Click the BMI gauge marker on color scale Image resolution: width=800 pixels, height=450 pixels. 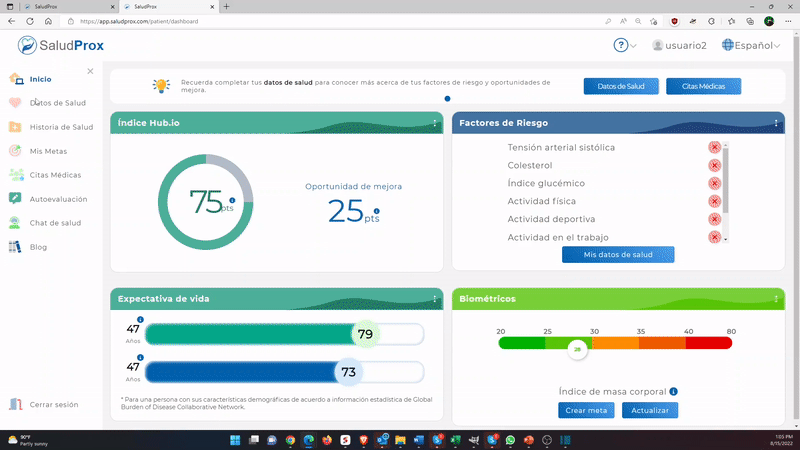tap(578, 349)
